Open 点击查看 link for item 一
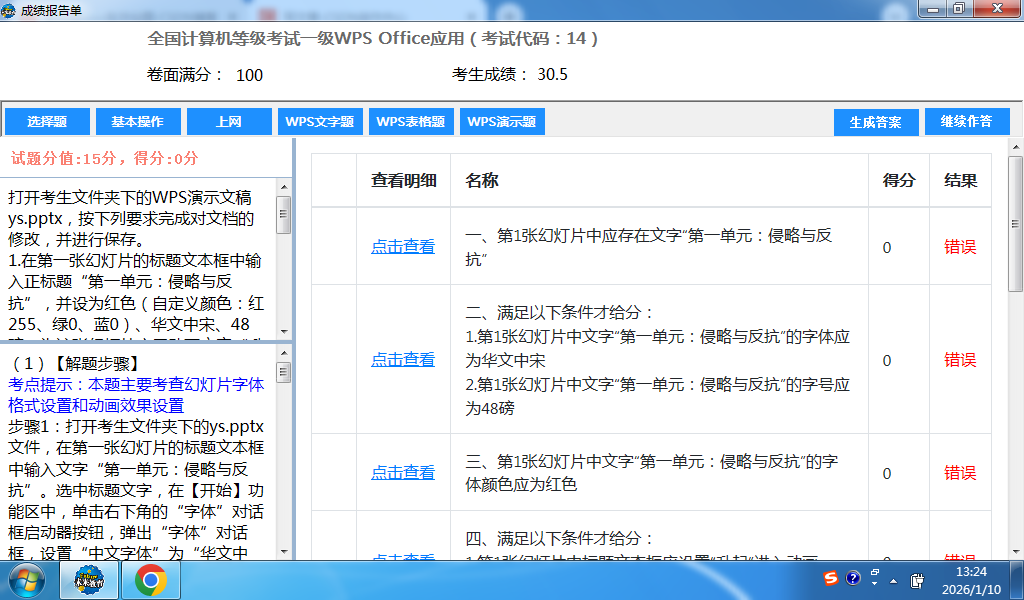 tap(403, 247)
